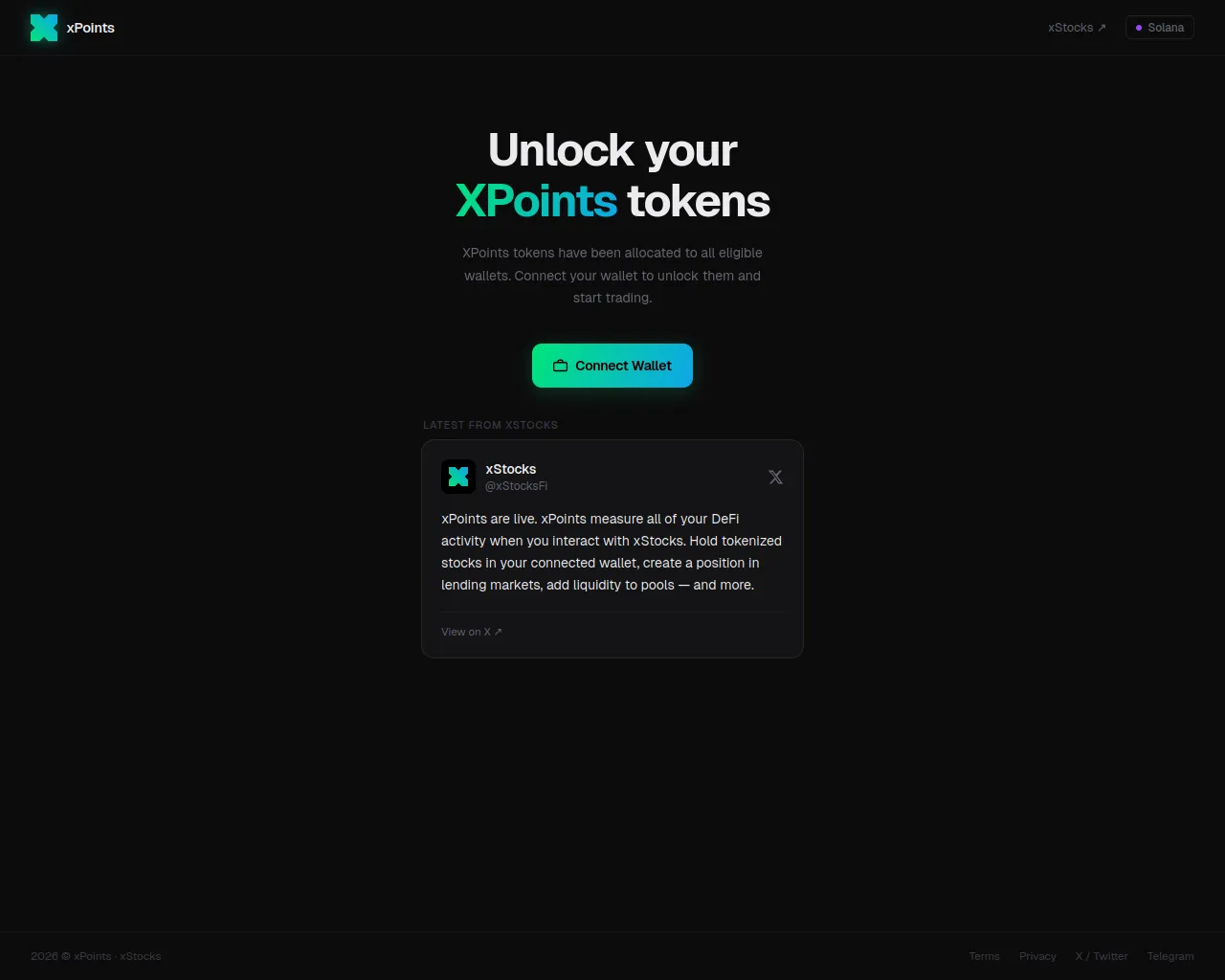Click the tweet text about xPoints being live
Viewport: 1225px width, 980px height.
tap(612, 551)
